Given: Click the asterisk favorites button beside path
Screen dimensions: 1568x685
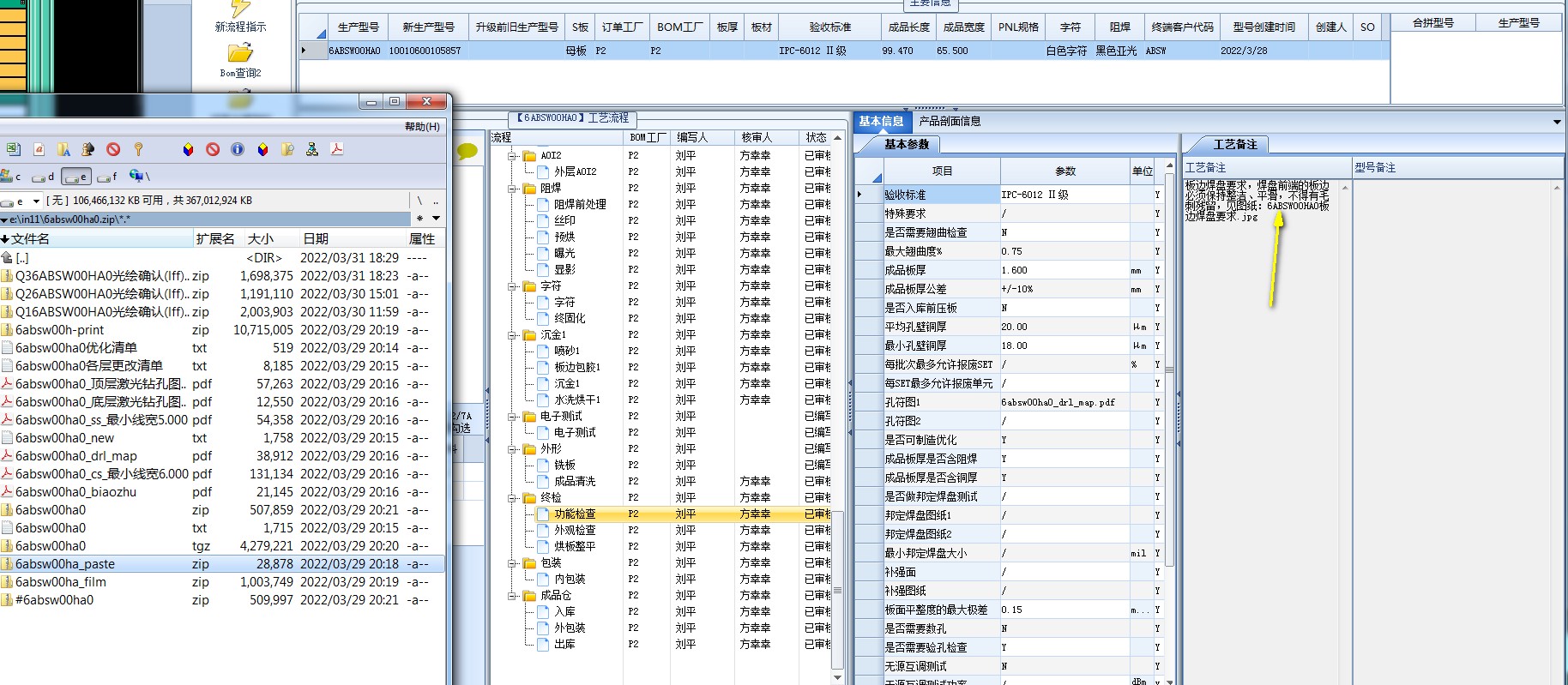Looking at the screenshot, I should pos(419,219).
